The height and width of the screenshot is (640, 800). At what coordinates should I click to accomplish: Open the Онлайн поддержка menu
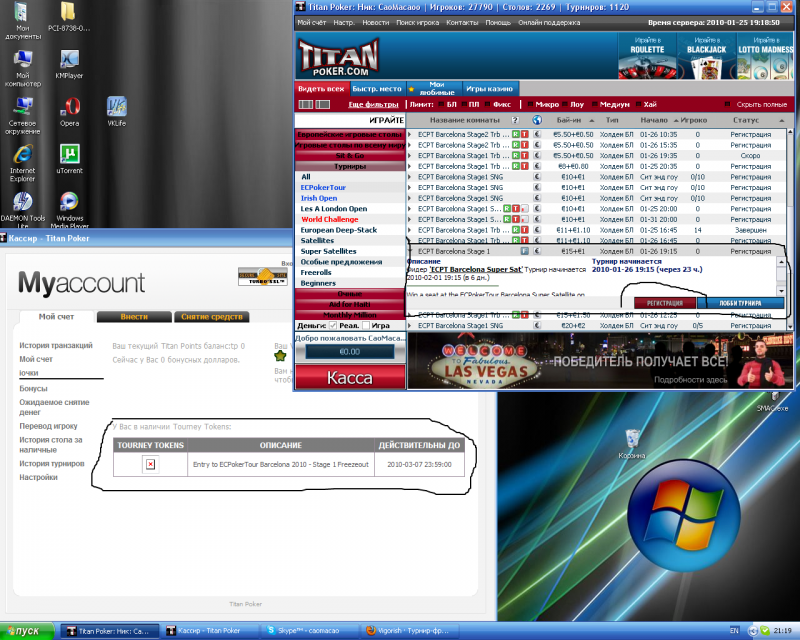pyautogui.click(x=549, y=22)
